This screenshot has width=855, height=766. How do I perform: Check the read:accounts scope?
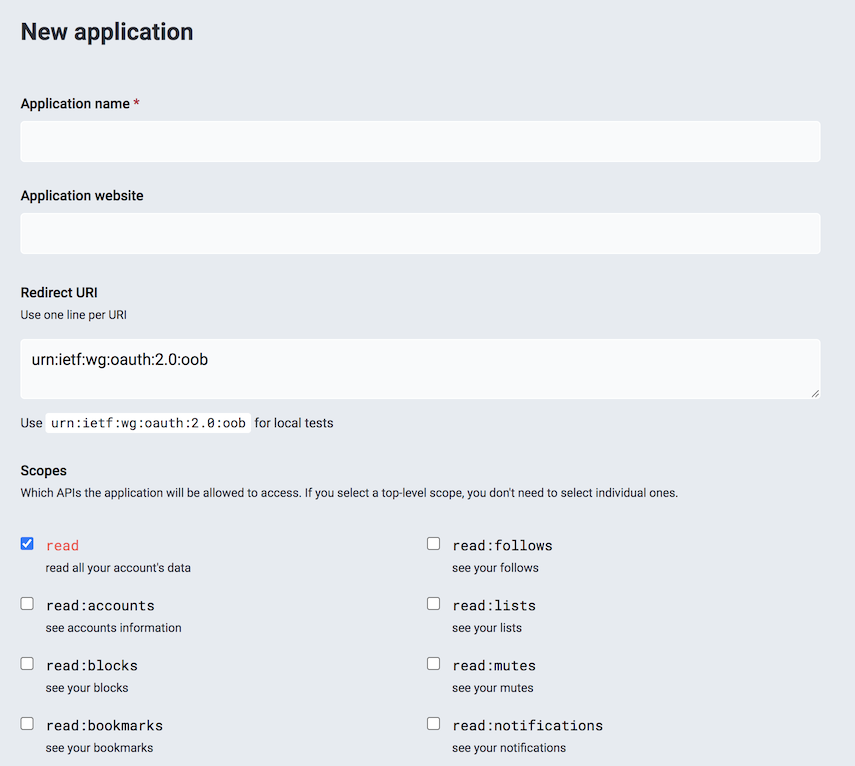coord(27,603)
